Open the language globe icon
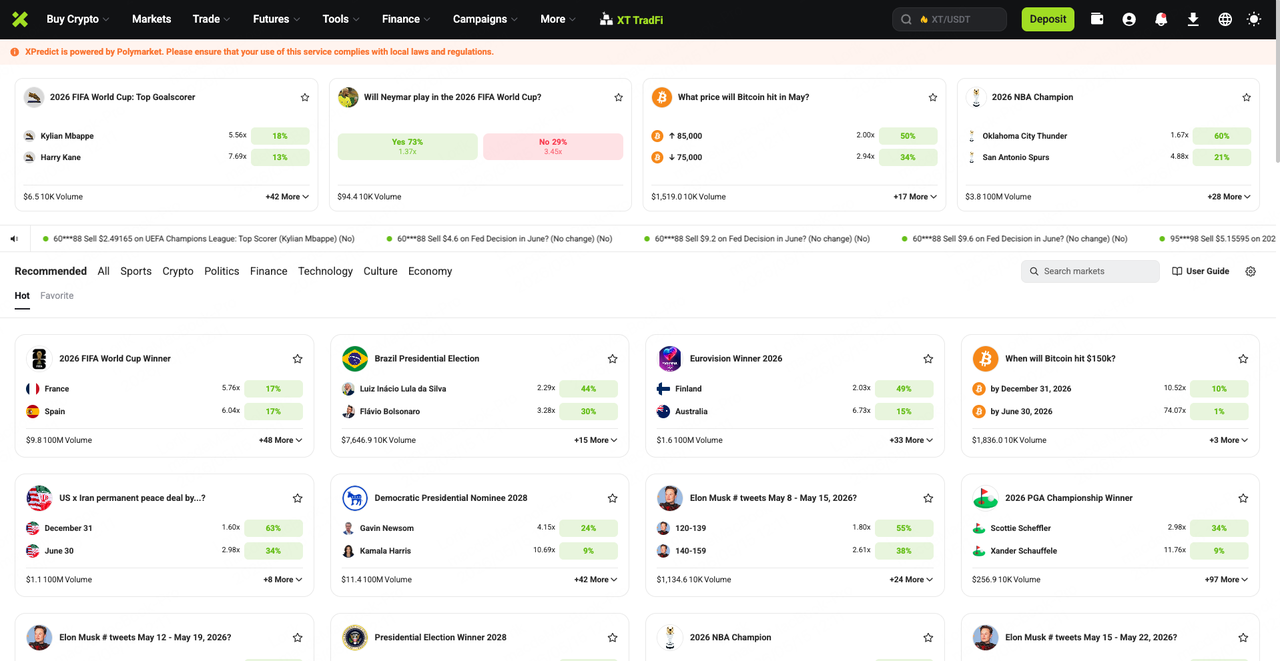 tap(1225, 19)
